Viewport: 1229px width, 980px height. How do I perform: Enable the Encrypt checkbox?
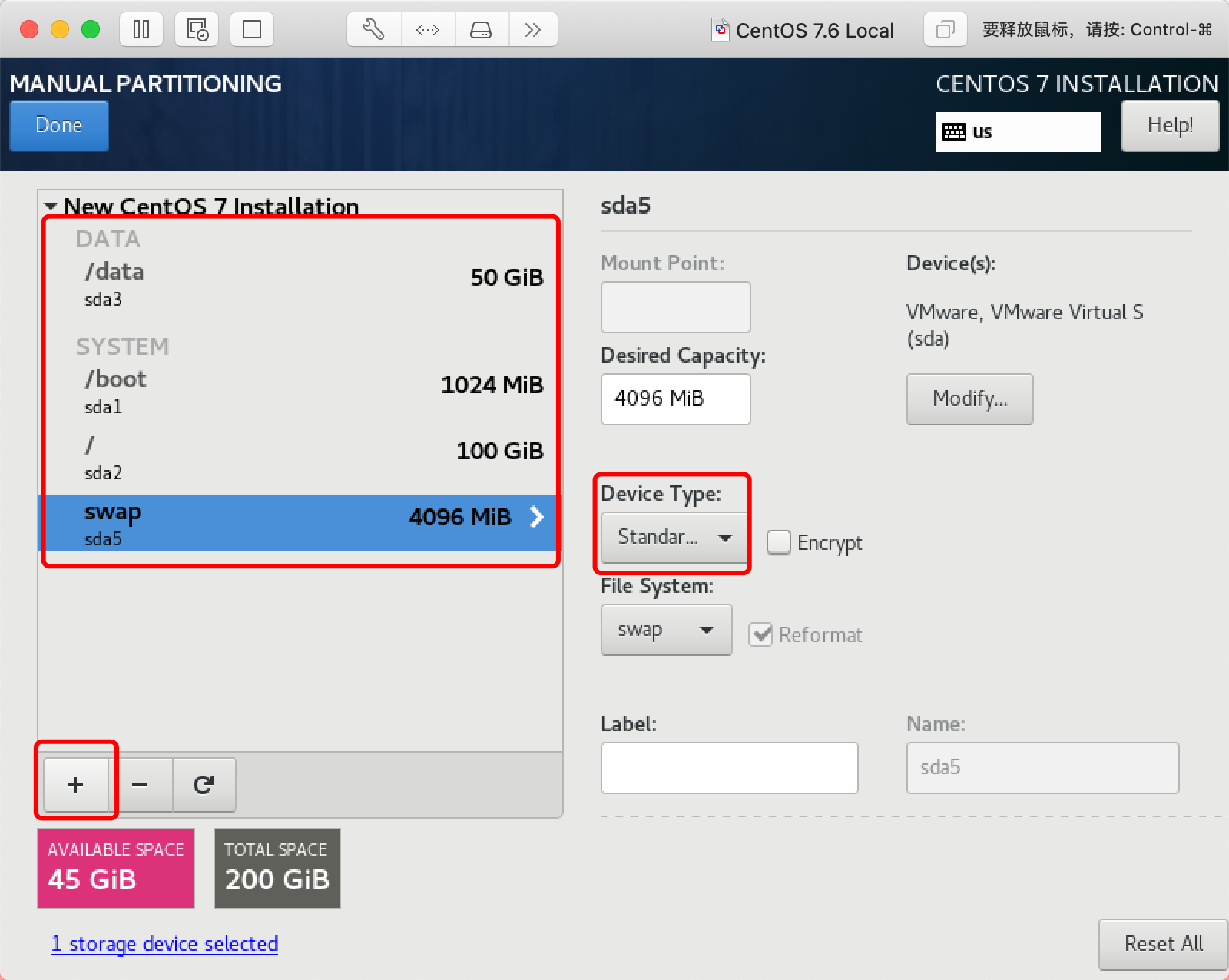tap(779, 542)
